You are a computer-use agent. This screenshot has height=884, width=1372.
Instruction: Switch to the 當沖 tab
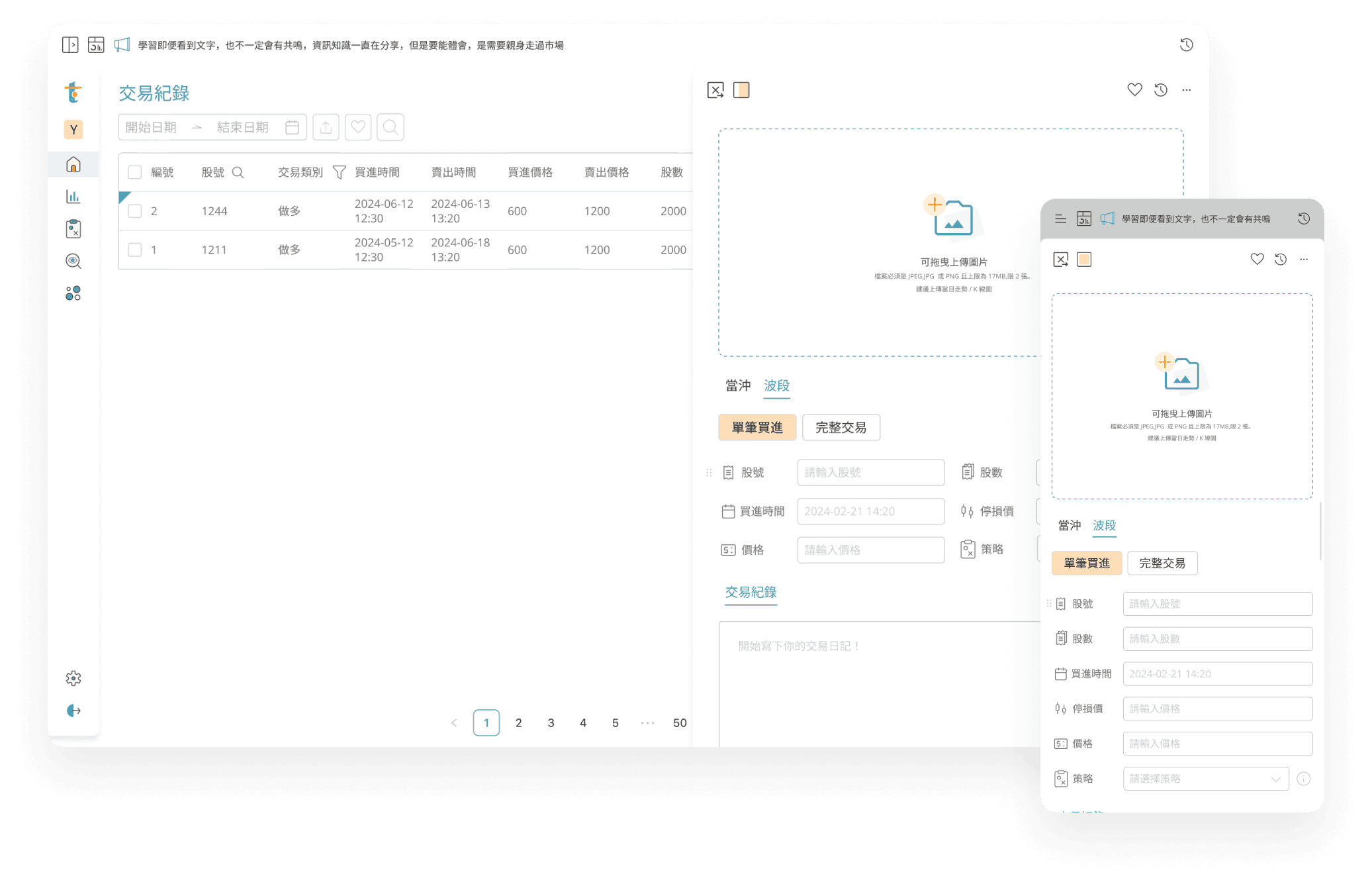coord(738,385)
